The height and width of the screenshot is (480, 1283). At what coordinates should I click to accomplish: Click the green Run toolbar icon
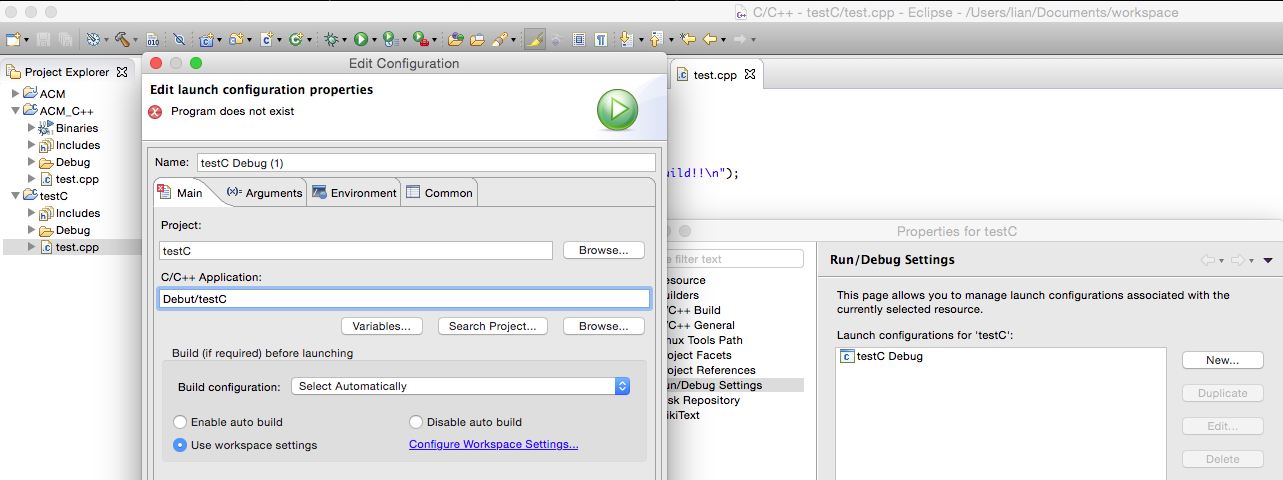tap(361, 39)
